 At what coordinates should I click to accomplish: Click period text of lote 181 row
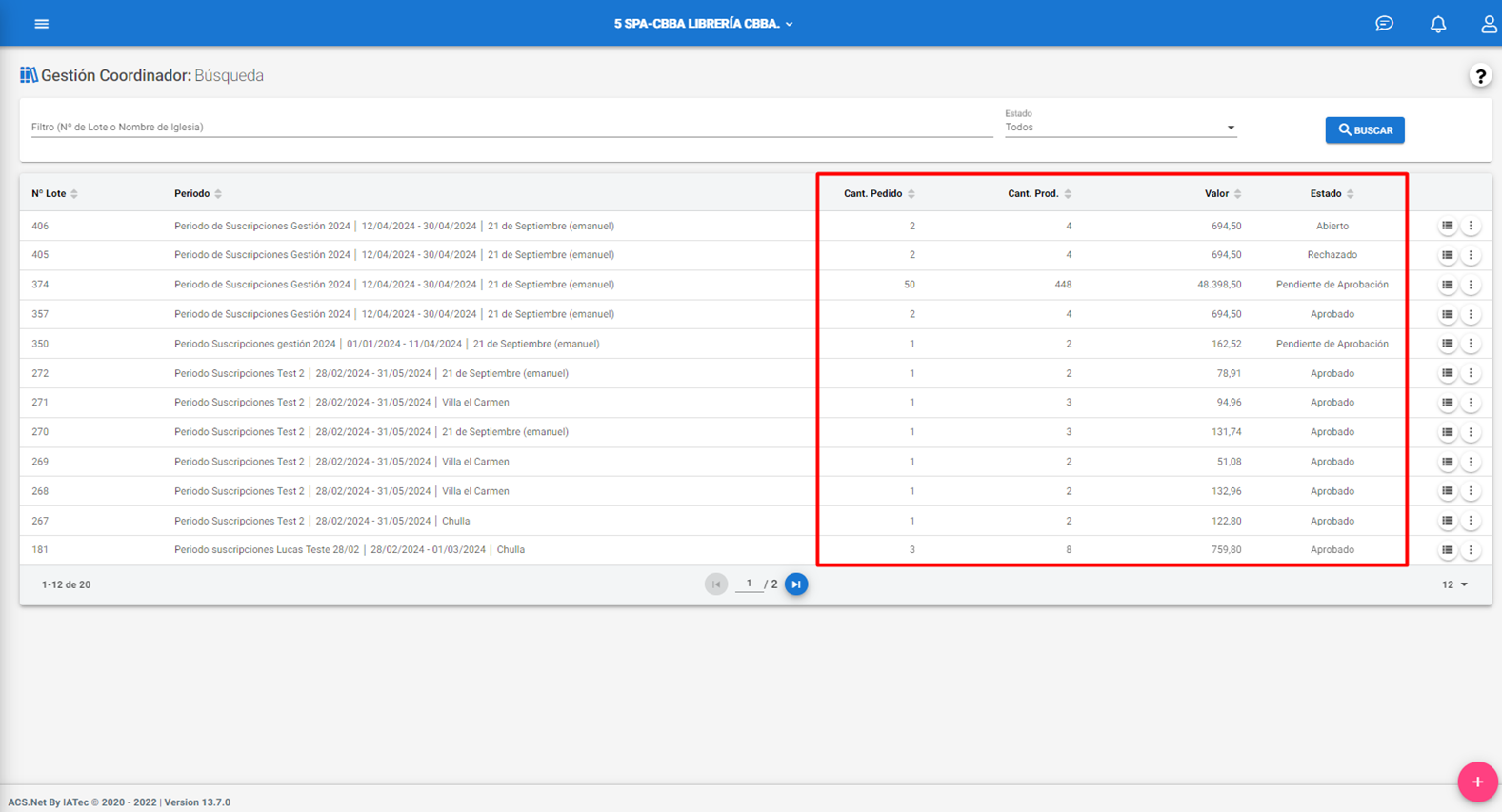[350, 550]
